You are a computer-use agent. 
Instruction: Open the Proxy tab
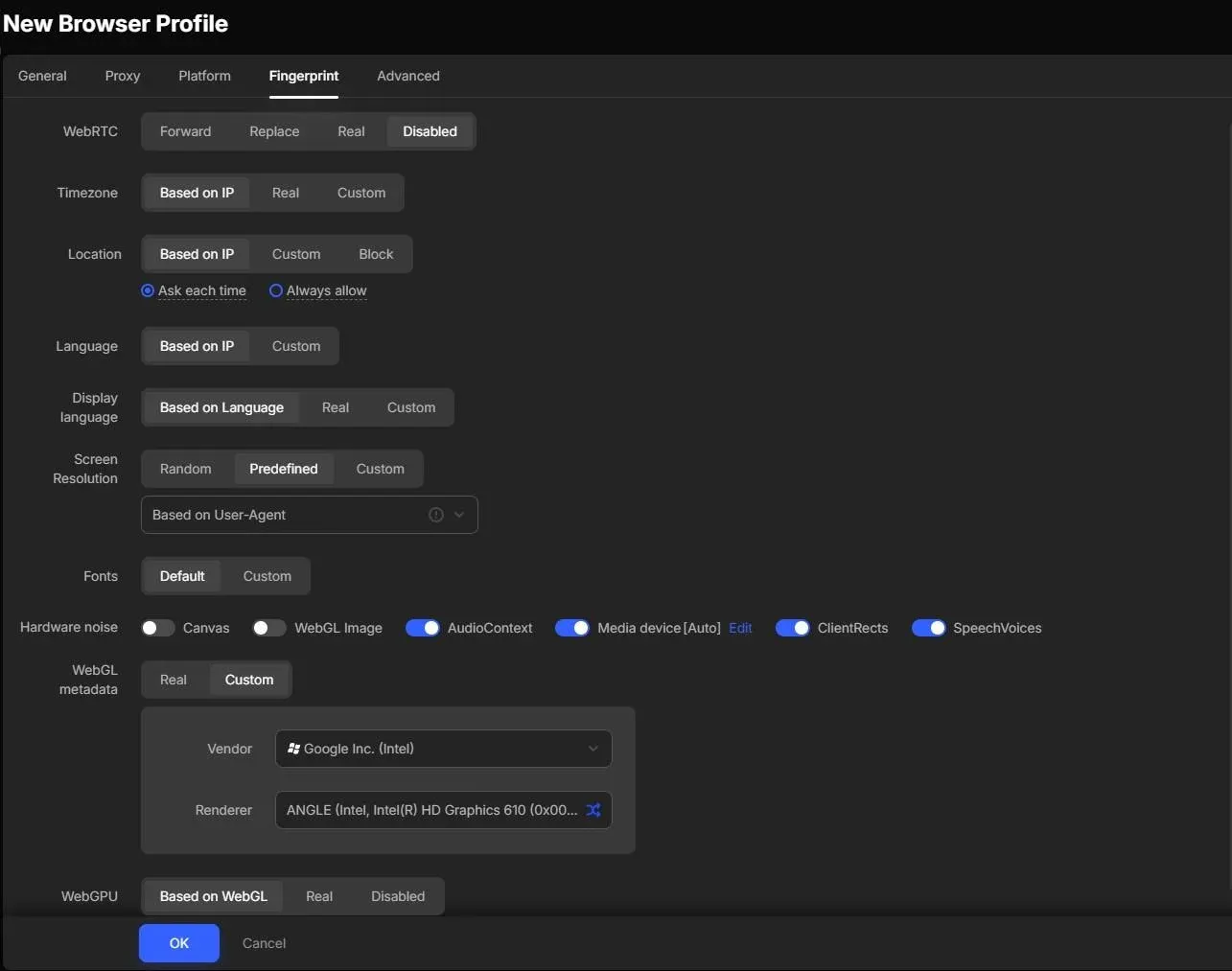click(122, 76)
